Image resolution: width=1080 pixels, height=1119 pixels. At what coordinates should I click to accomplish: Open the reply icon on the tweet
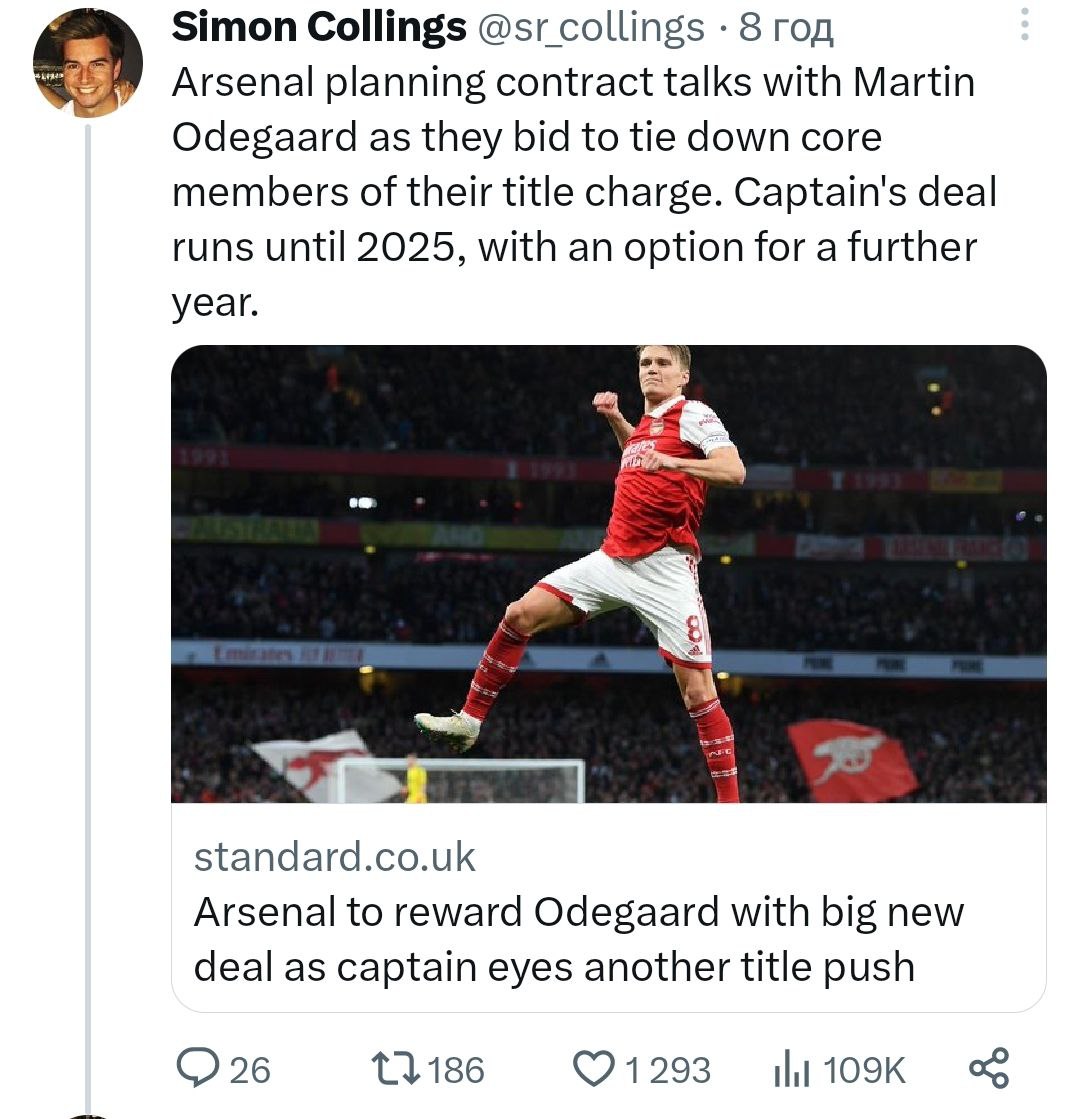[199, 1068]
